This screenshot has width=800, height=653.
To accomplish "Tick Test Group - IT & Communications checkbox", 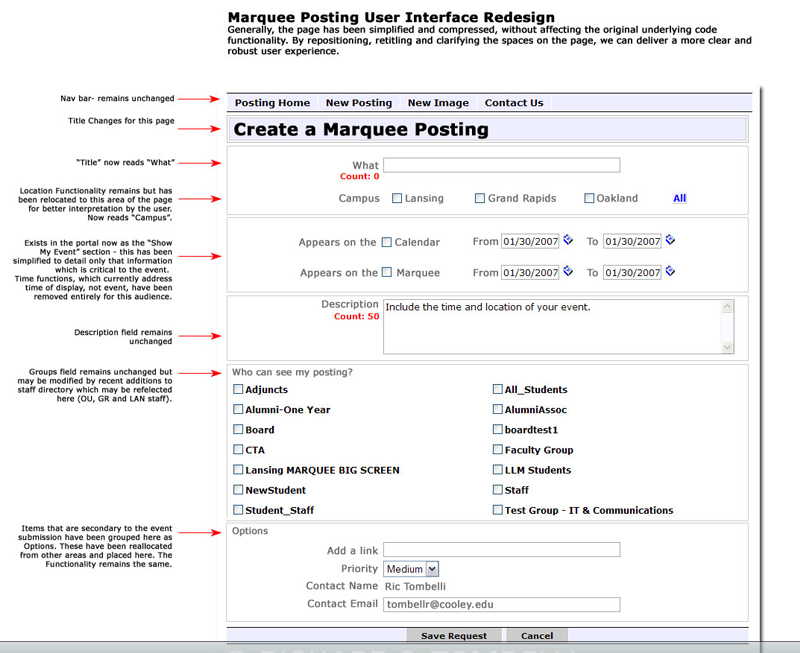I will point(497,510).
